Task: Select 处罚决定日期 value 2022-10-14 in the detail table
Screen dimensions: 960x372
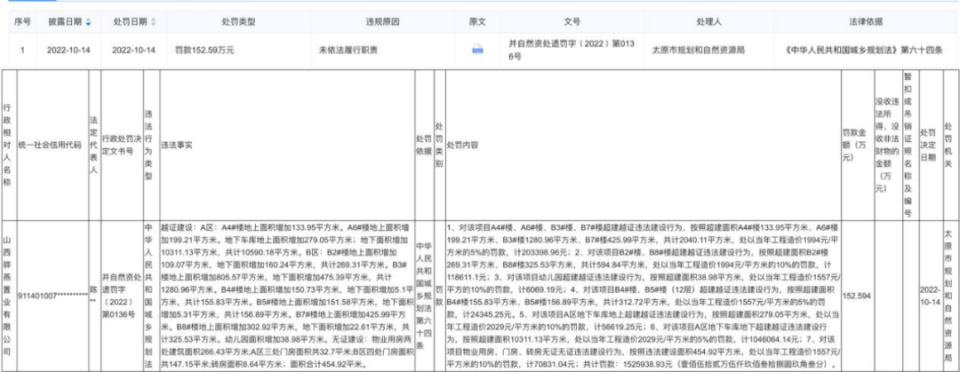Action: [930, 296]
